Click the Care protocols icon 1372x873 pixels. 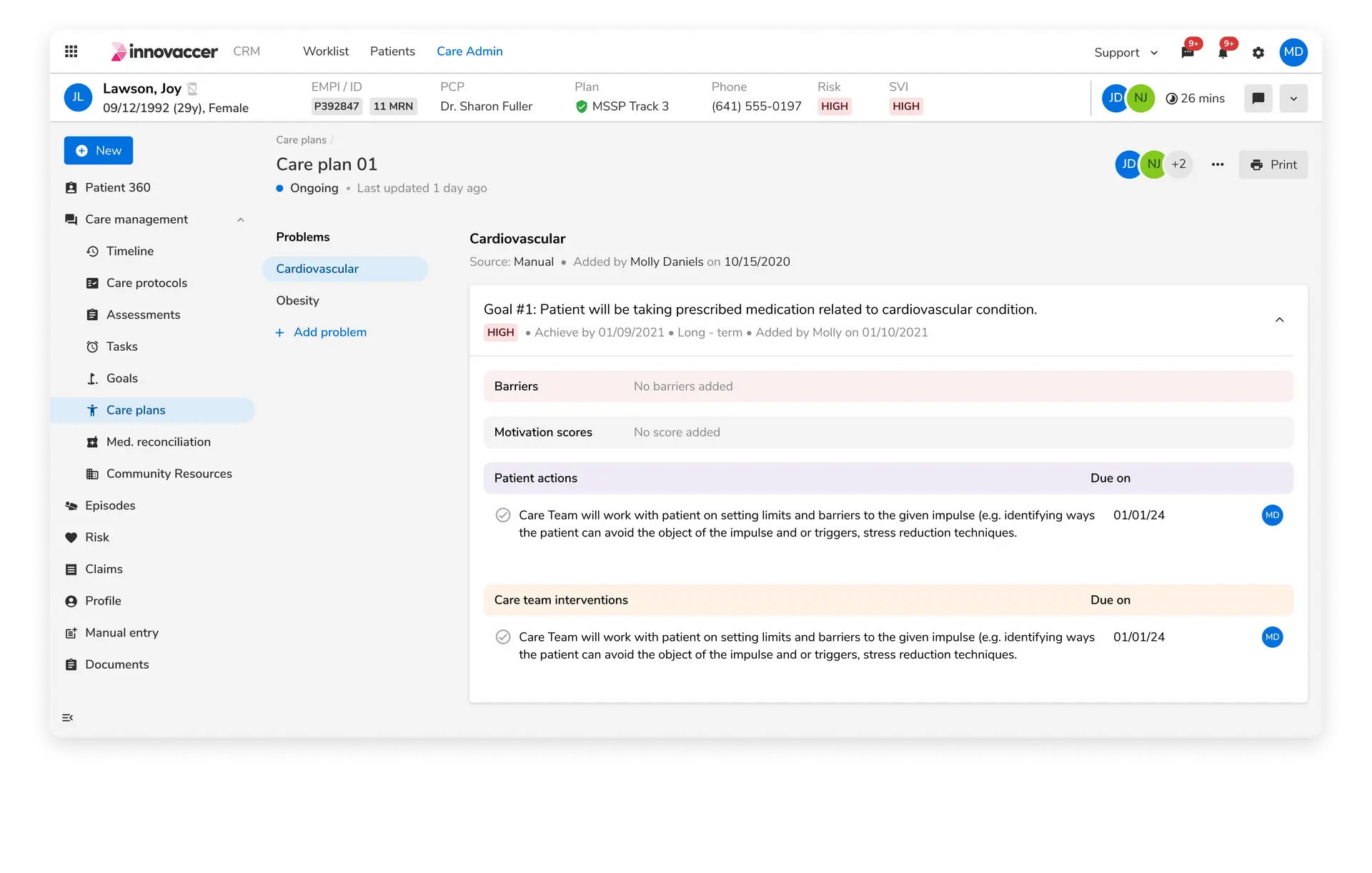[x=92, y=283]
